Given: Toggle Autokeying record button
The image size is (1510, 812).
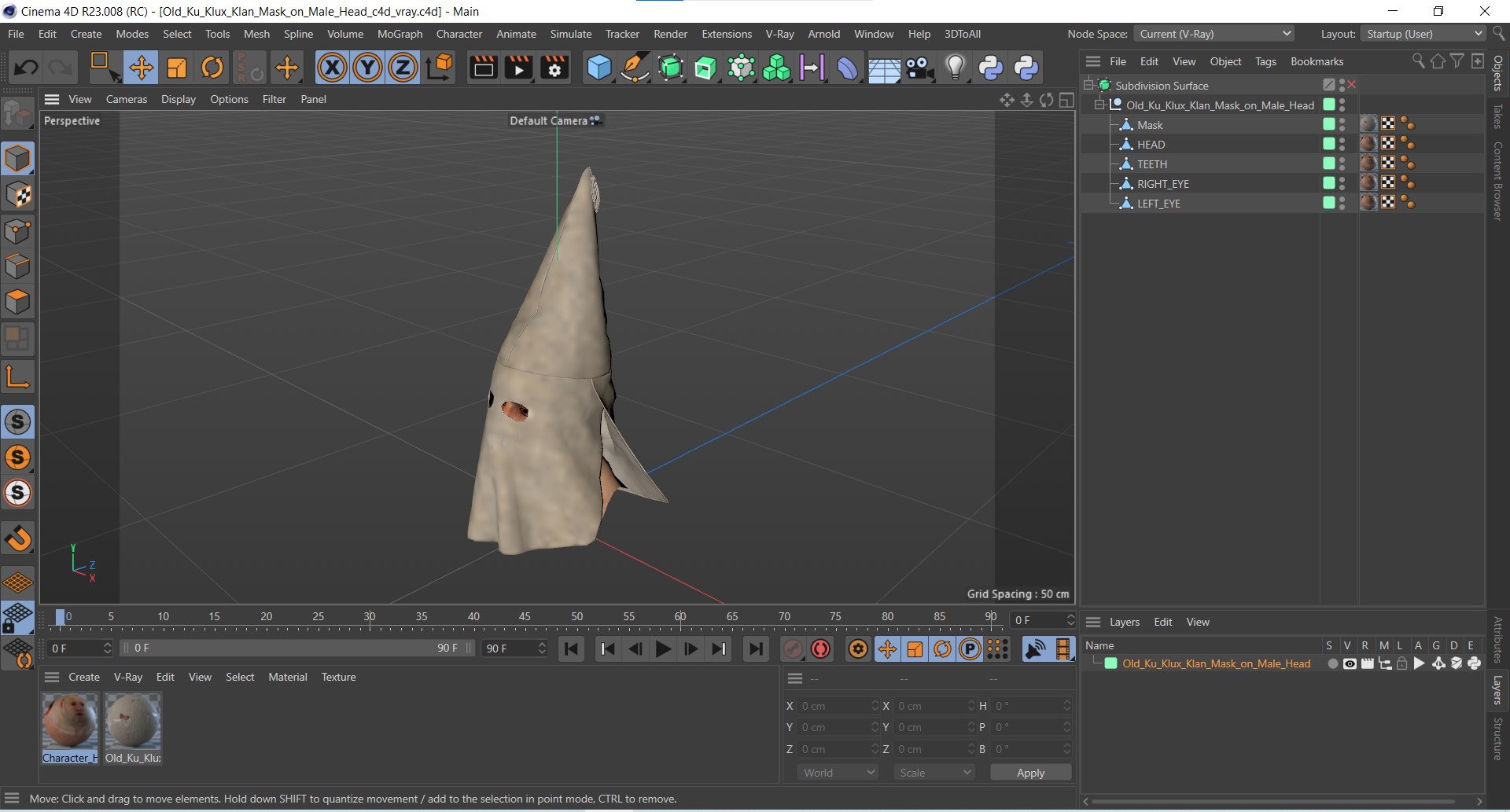Looking at the screenshot, I should pyautogui.click(x=821, y=648).
